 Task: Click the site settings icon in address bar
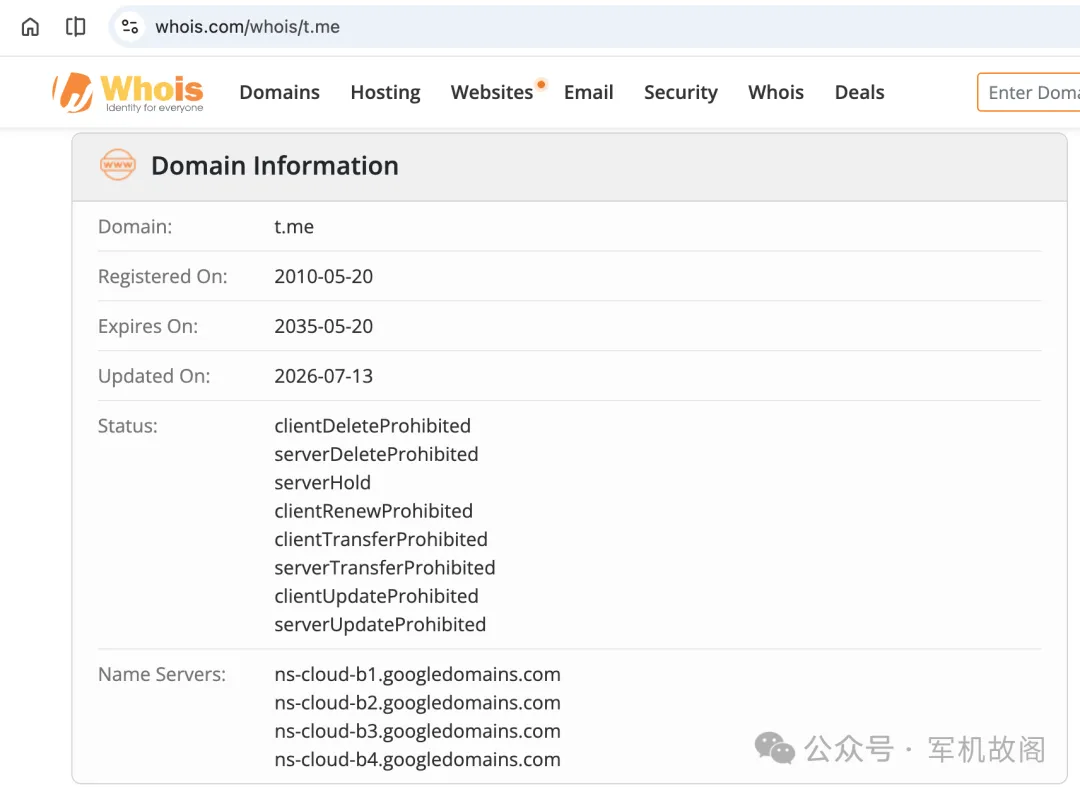[x=129, y=27]
